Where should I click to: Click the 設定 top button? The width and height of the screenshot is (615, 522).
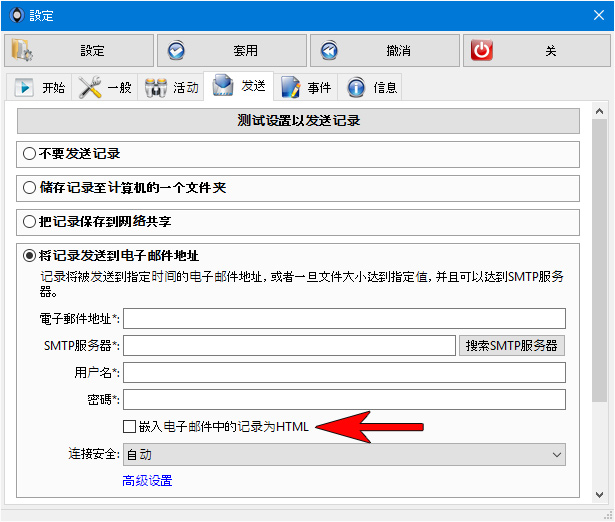pos(79,51)
